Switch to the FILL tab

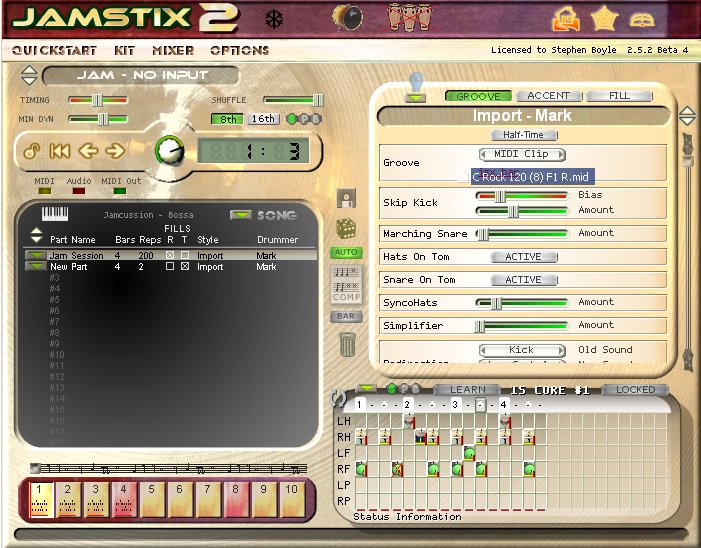click(x=619, y=96)
